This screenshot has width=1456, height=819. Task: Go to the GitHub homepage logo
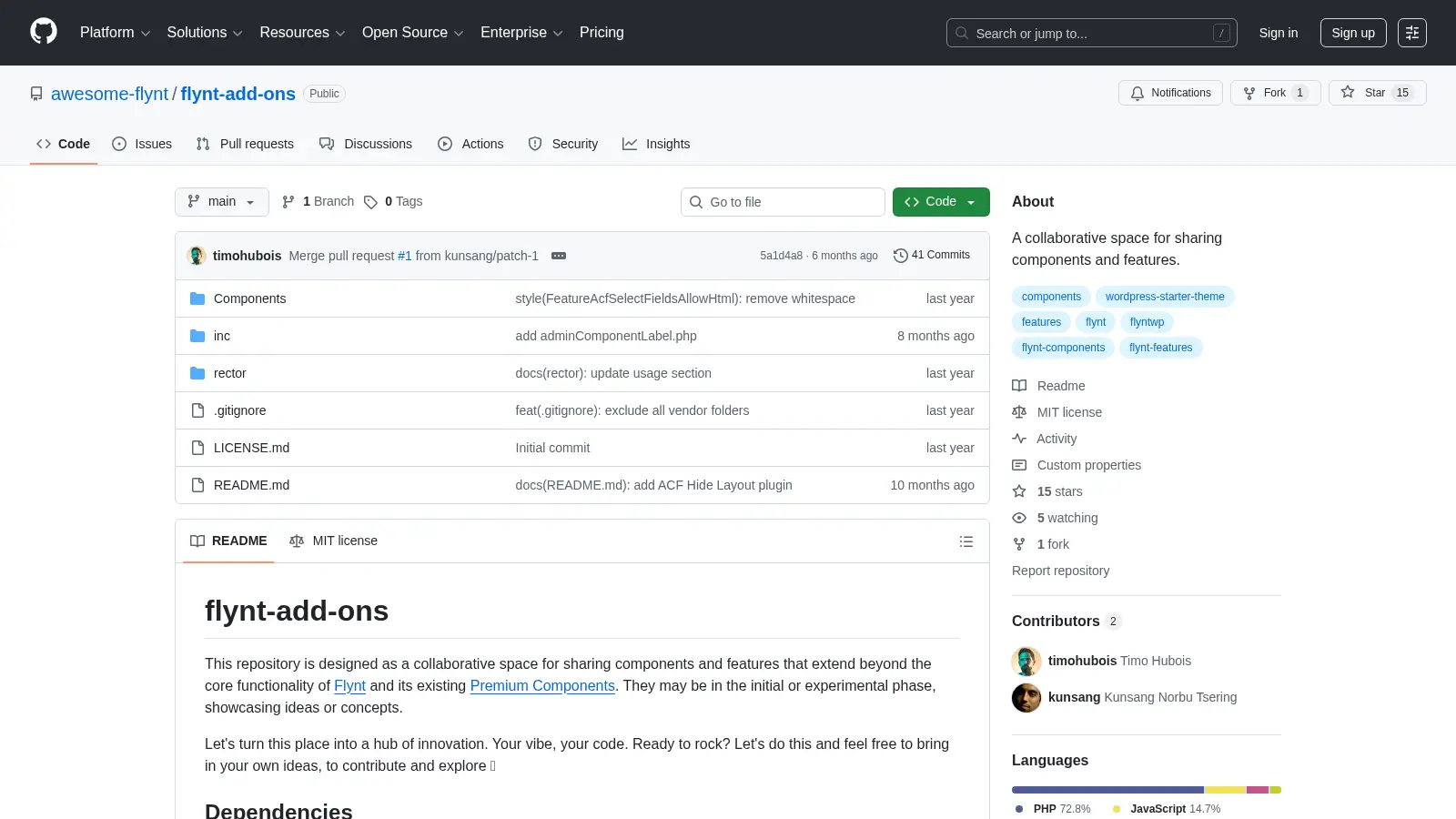point(44,32)
